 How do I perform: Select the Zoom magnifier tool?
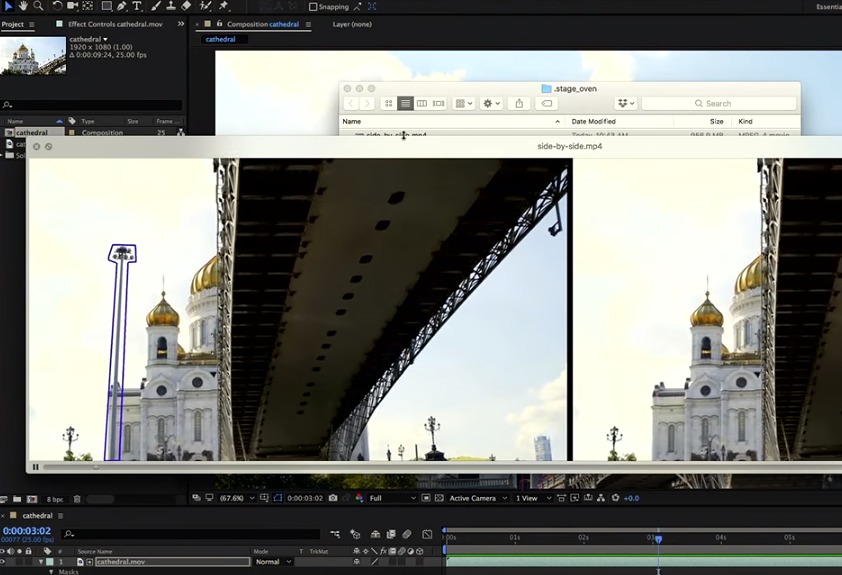pos(38,6)
